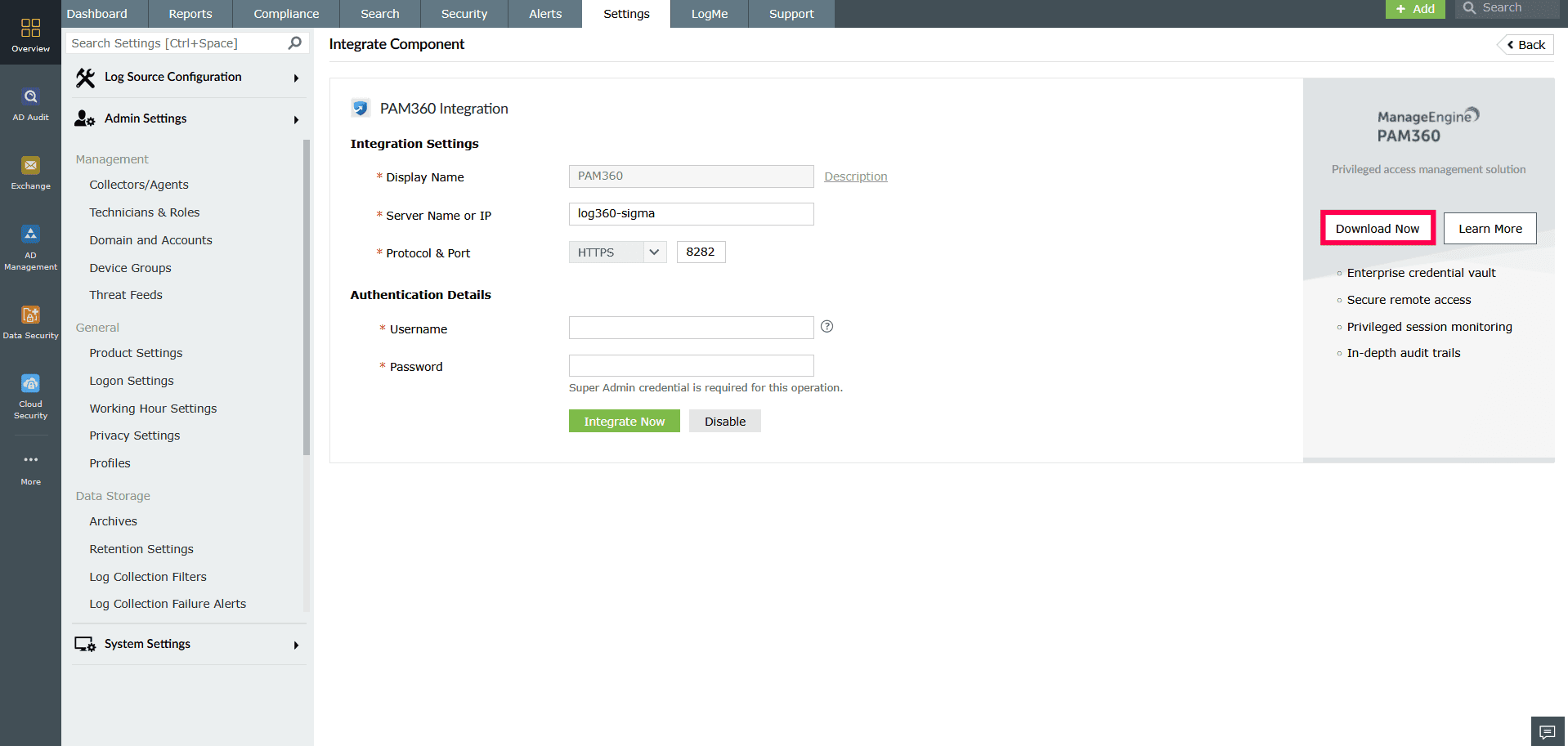Click the Disable button

[725, 421]
